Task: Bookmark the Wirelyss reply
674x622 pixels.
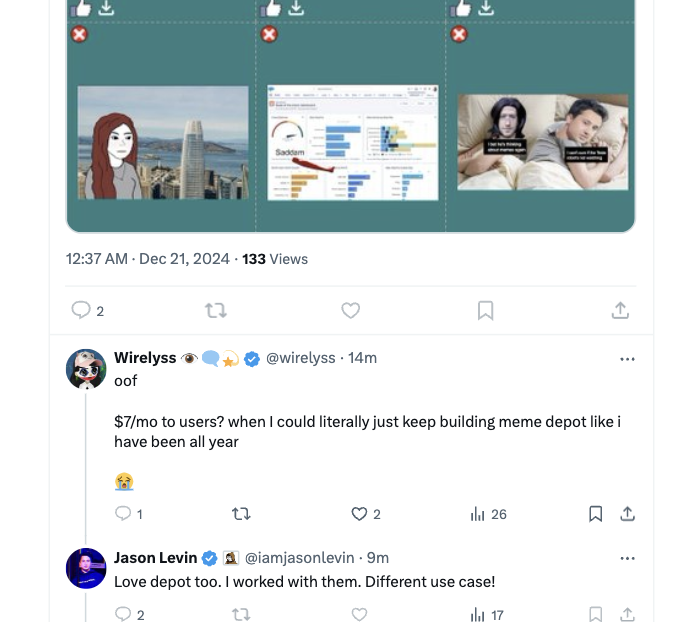Action: tap(595, 514)
